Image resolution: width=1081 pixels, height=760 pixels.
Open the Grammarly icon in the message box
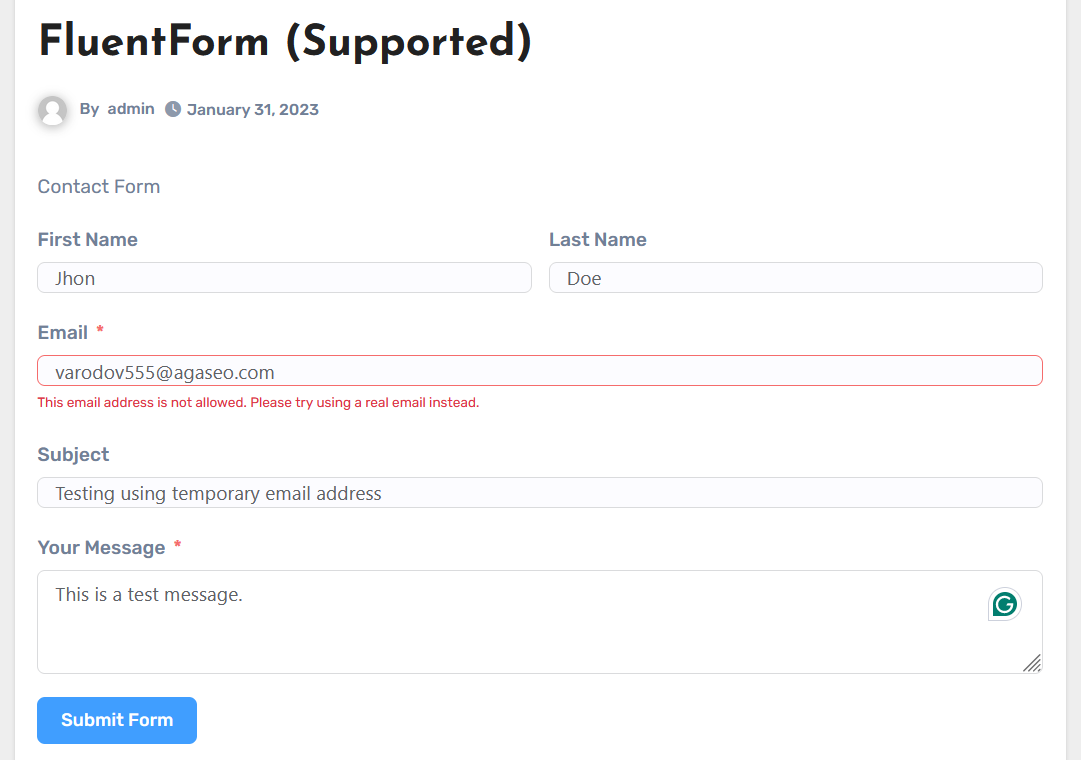point(1005,604)
